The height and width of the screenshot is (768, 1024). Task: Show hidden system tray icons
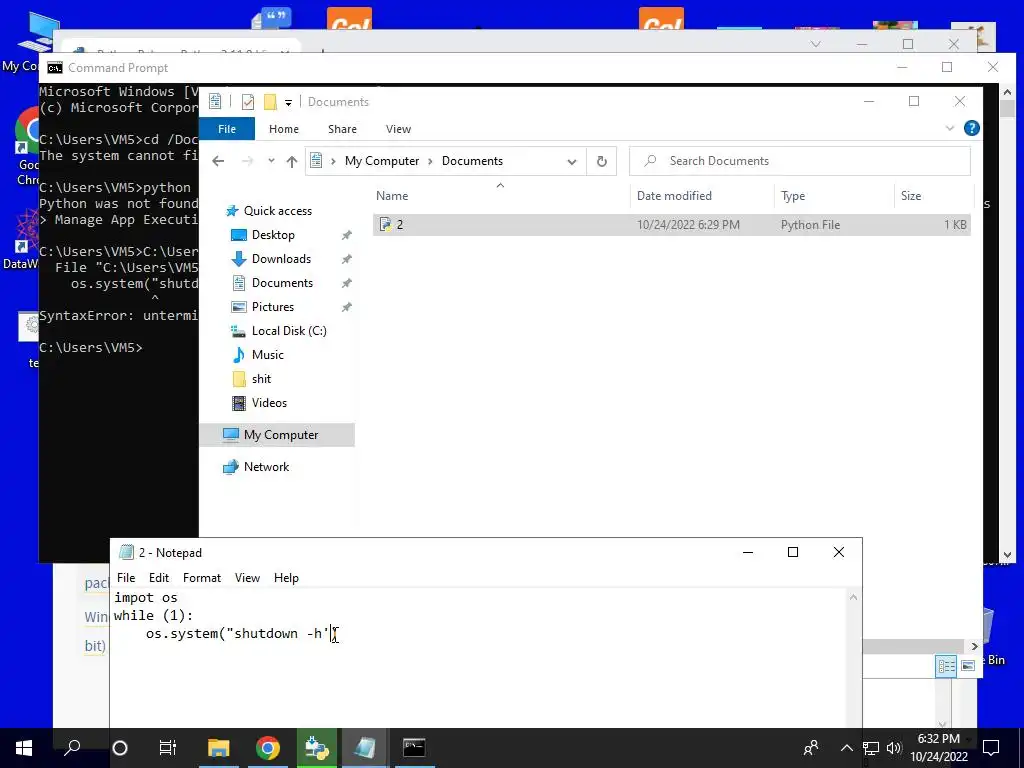[x=846, y=748]
